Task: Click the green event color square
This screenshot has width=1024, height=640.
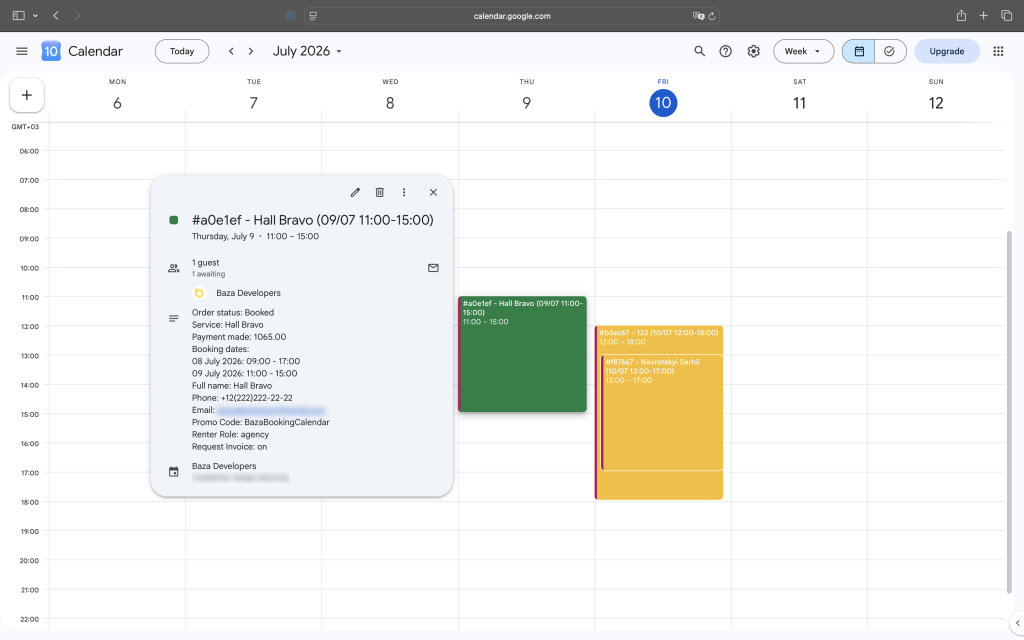Action: [174, 220]
